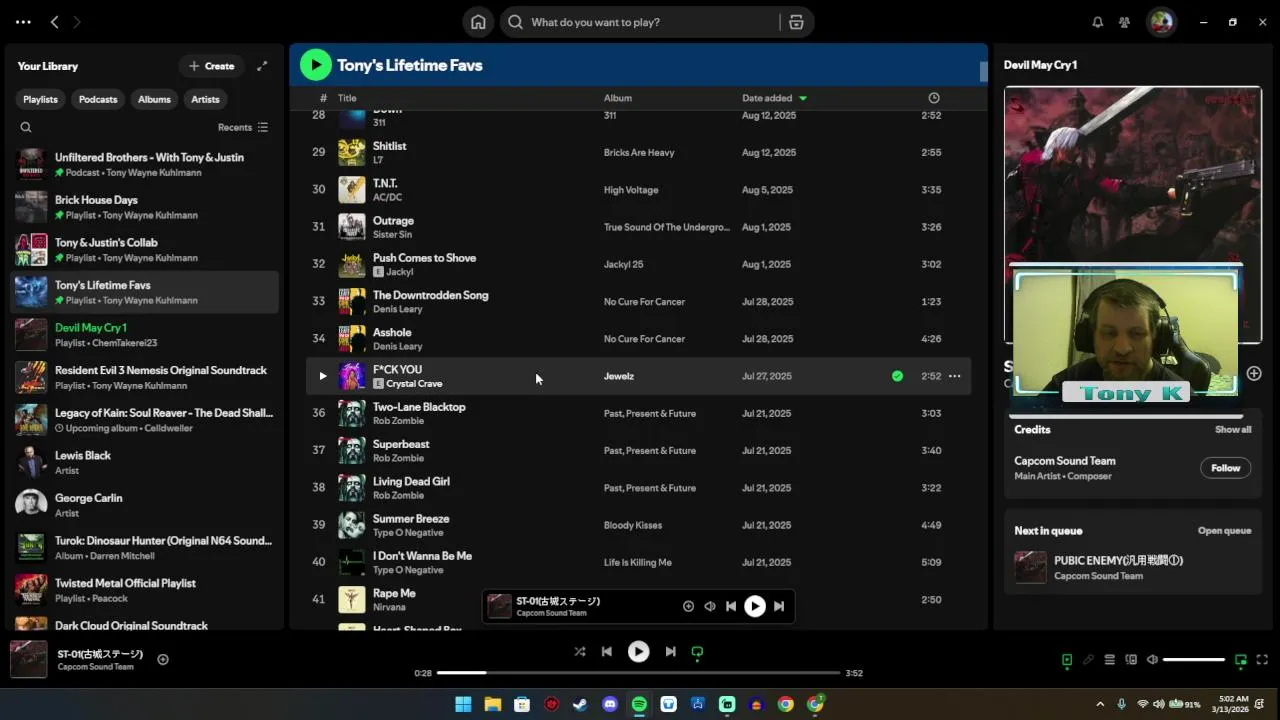Click volume icon in floating mini player

point(710,606)
